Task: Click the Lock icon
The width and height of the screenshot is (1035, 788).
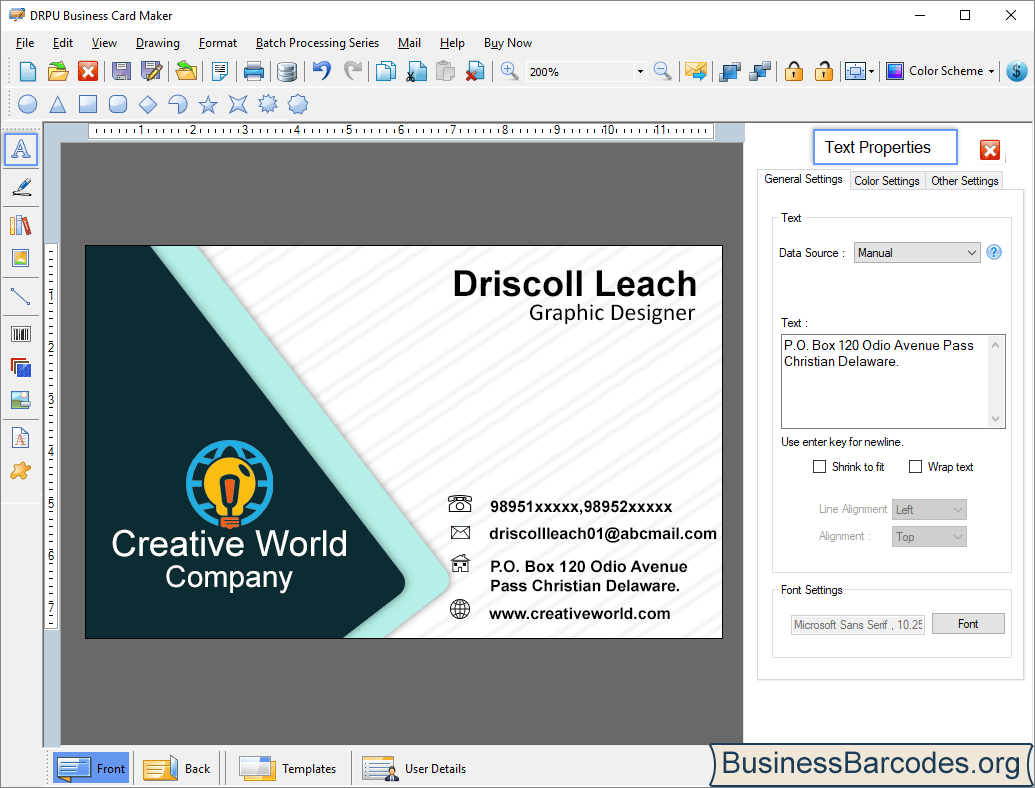Action: pyautogui.click(x=794, y=71)
